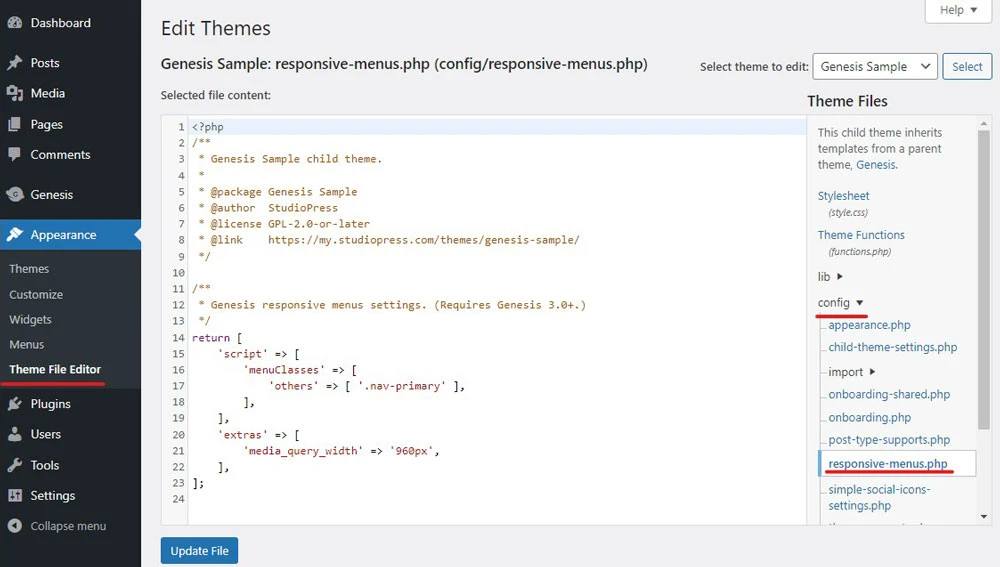Click the 'return [' code line
The width and height of the screenshot is (1000, 567).
217,337
